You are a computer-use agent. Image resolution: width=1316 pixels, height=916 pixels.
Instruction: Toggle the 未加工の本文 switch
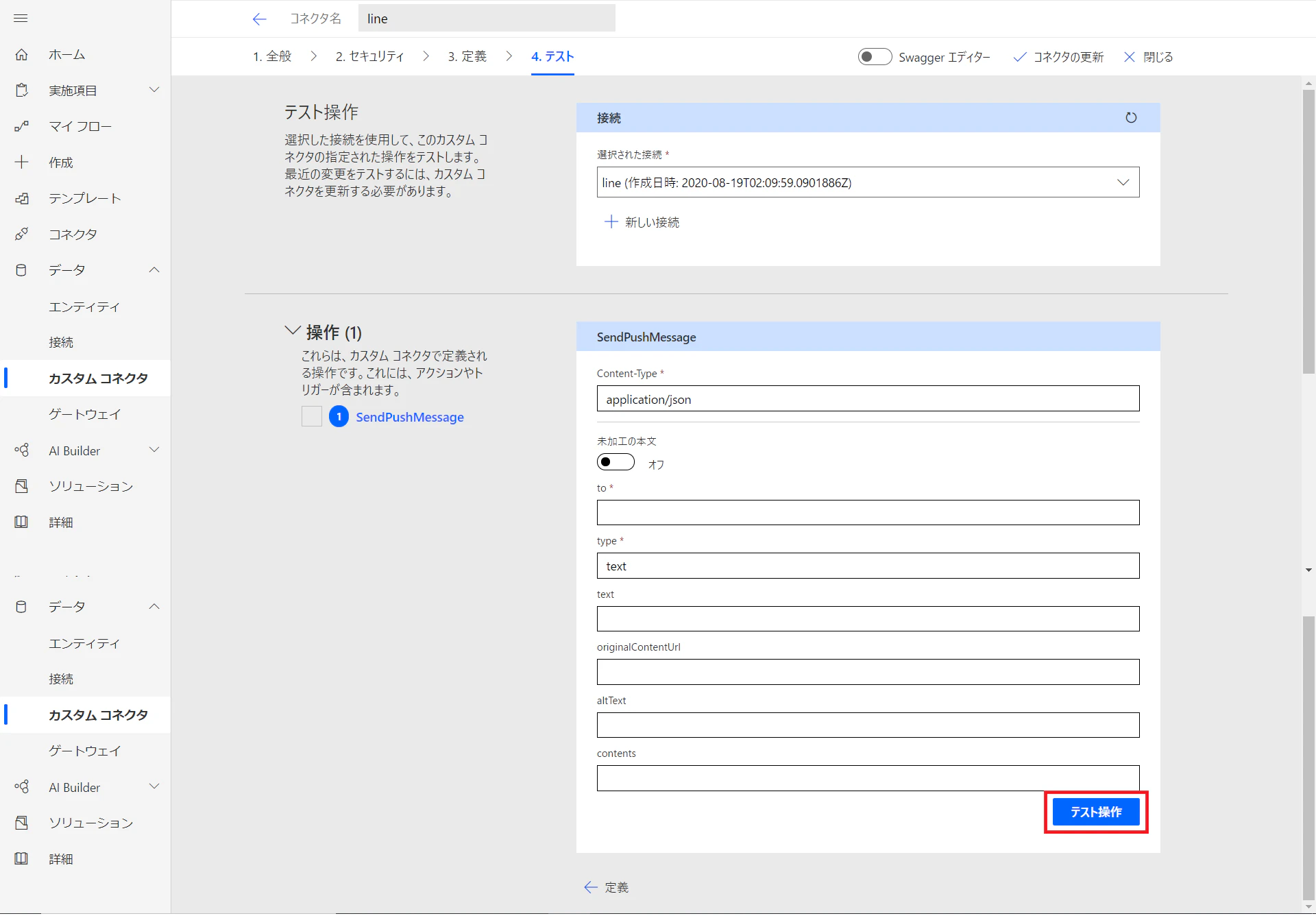click(616, 462)
